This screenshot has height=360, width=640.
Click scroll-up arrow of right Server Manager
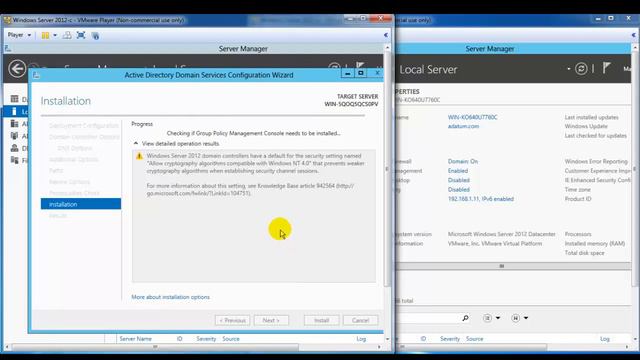tap(635, 48)
